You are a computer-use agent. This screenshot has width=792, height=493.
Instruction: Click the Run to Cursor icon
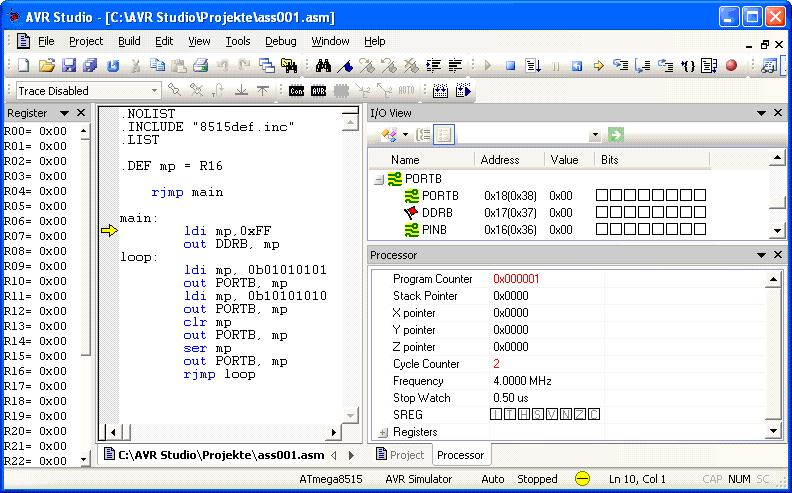click(x=533, y=66)
